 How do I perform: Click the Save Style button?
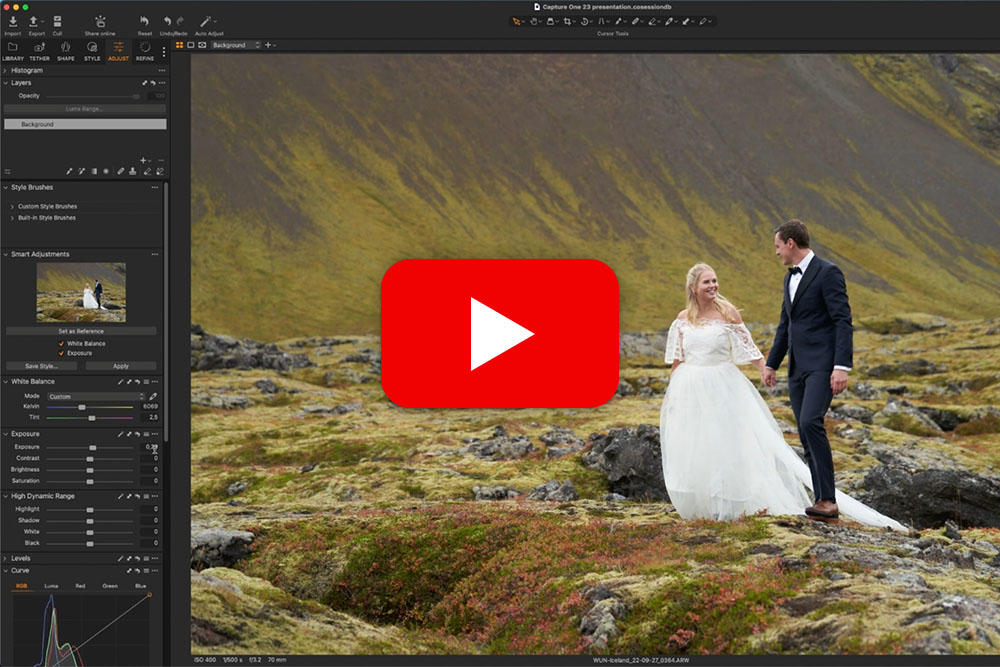click(x=41, y=366)
